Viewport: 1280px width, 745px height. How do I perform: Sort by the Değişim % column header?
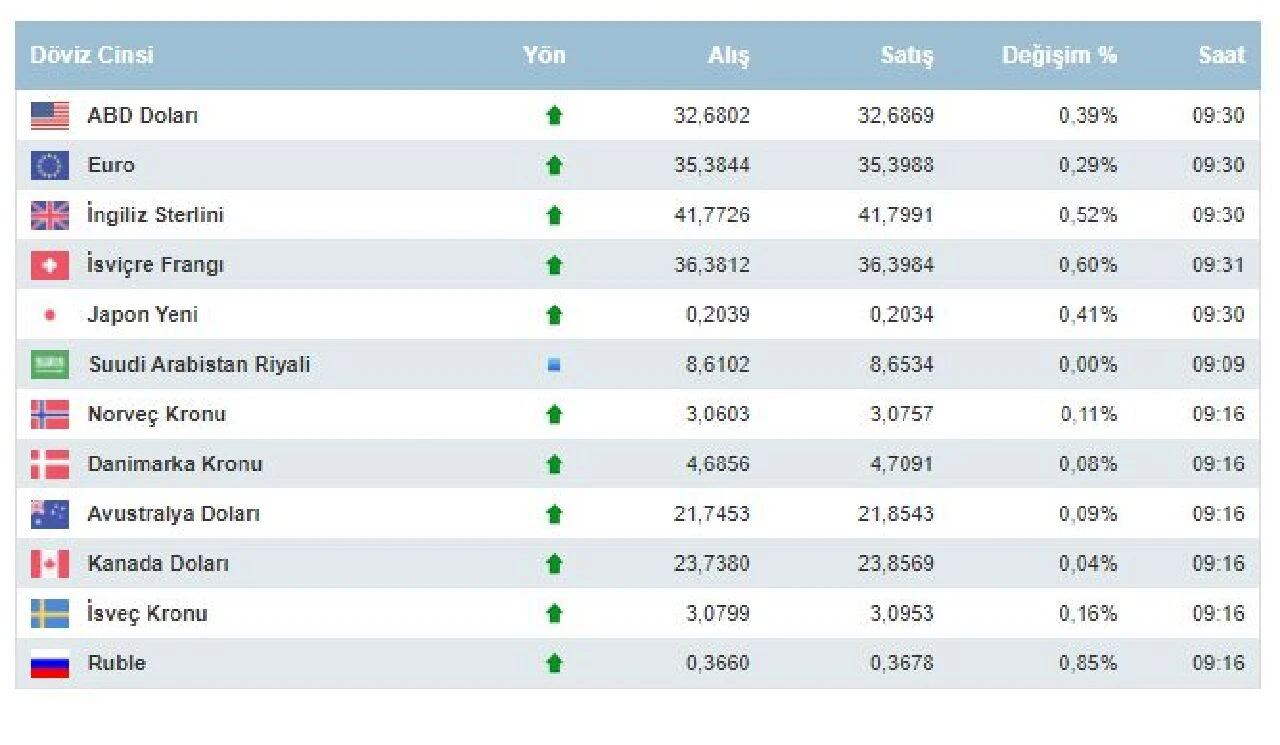click(x=1059, y=56)
